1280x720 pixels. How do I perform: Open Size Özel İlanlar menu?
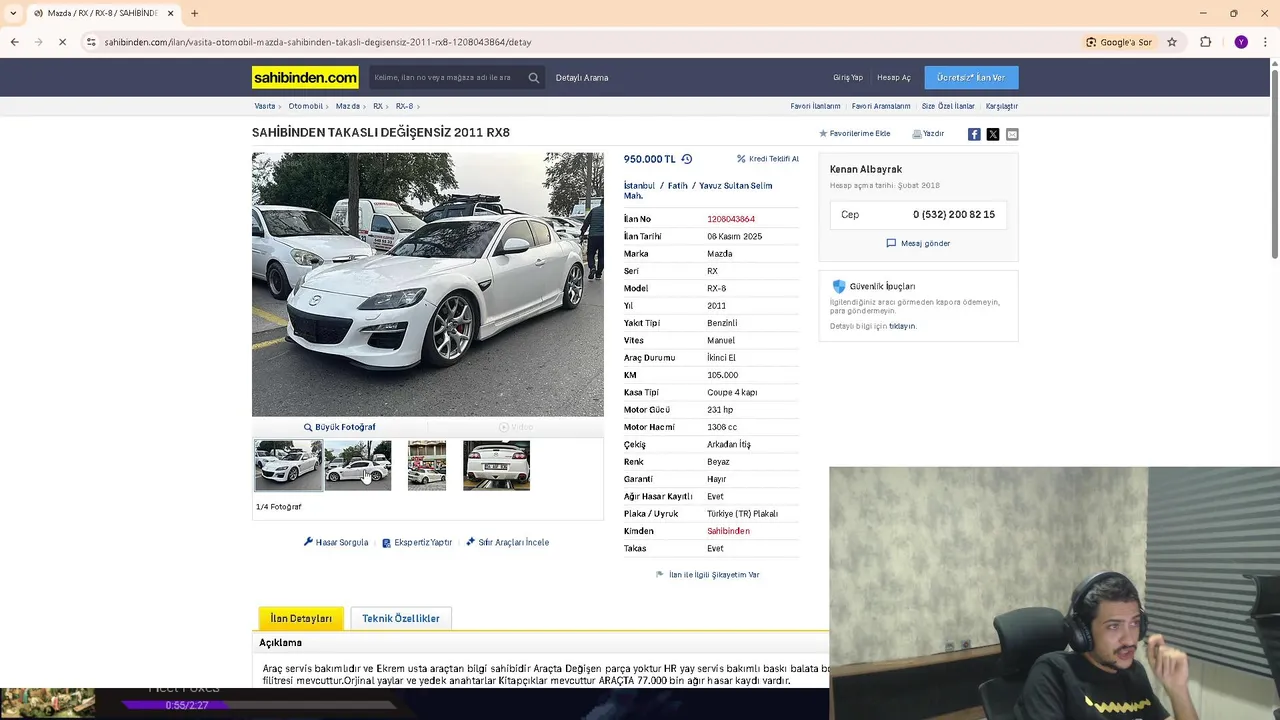[948, 106]
